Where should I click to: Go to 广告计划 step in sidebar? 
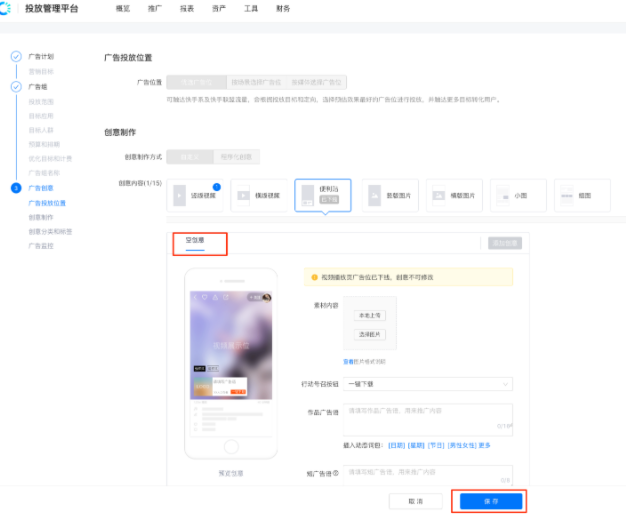tap(41, 56)
